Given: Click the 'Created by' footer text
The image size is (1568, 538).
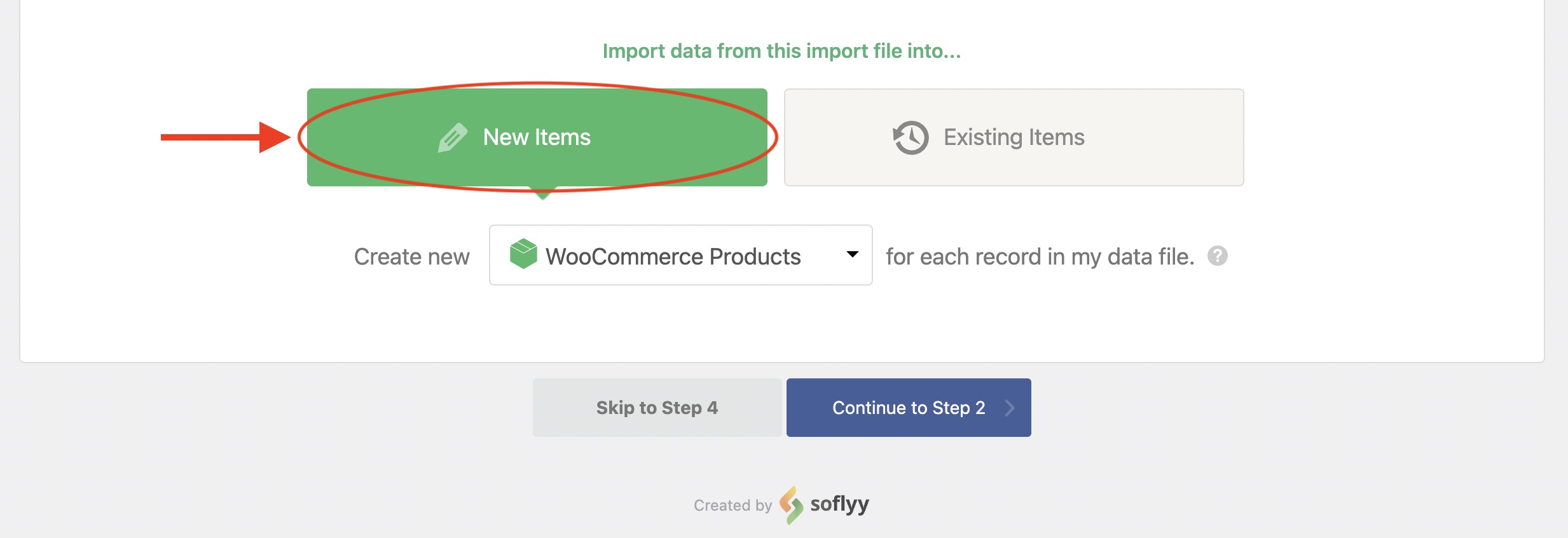Looking at the screenshot, I should point(732,506).
